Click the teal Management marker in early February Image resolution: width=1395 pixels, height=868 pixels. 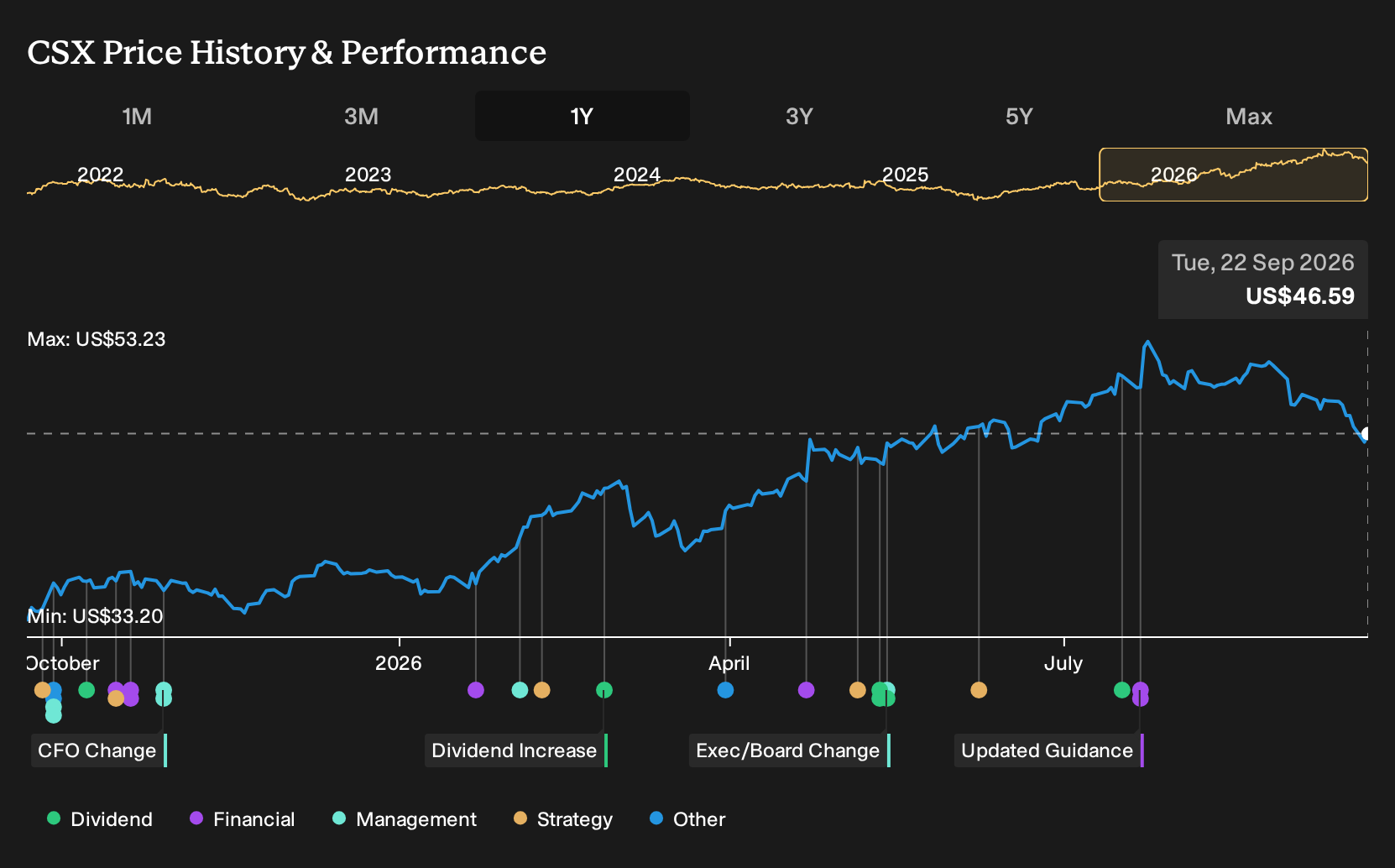(520, 690)
